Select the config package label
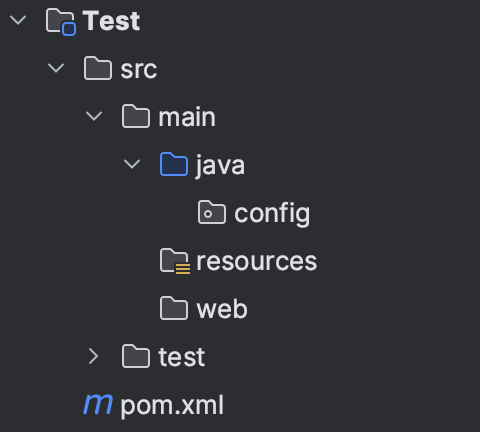This screenshot has height=432, width=480. (272, 214)
